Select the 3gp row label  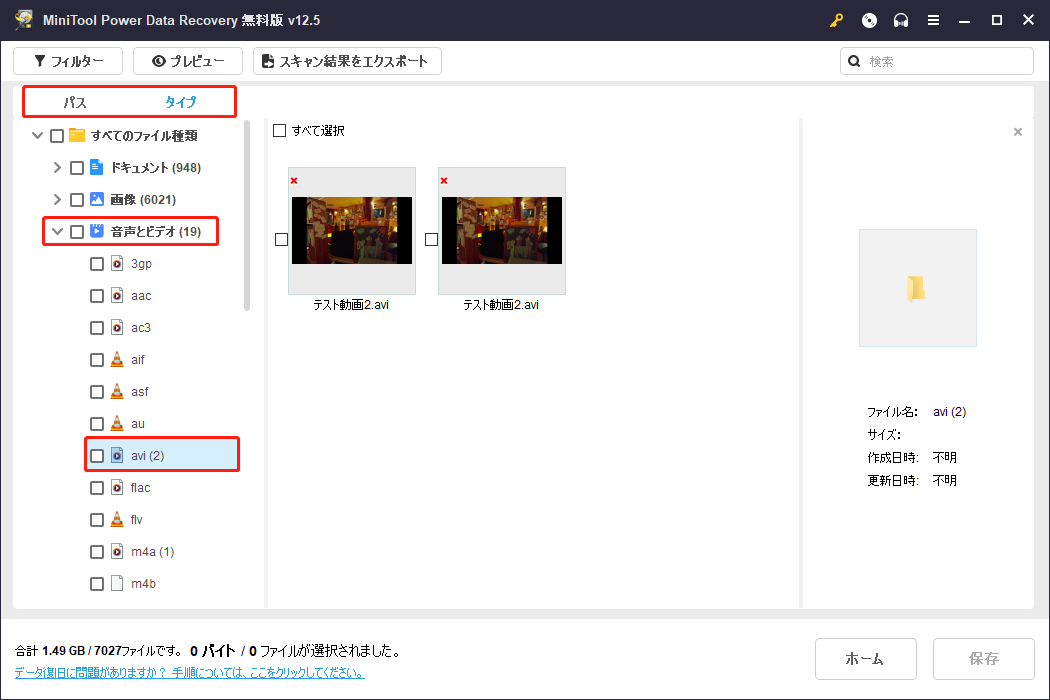tap(141, 263)
